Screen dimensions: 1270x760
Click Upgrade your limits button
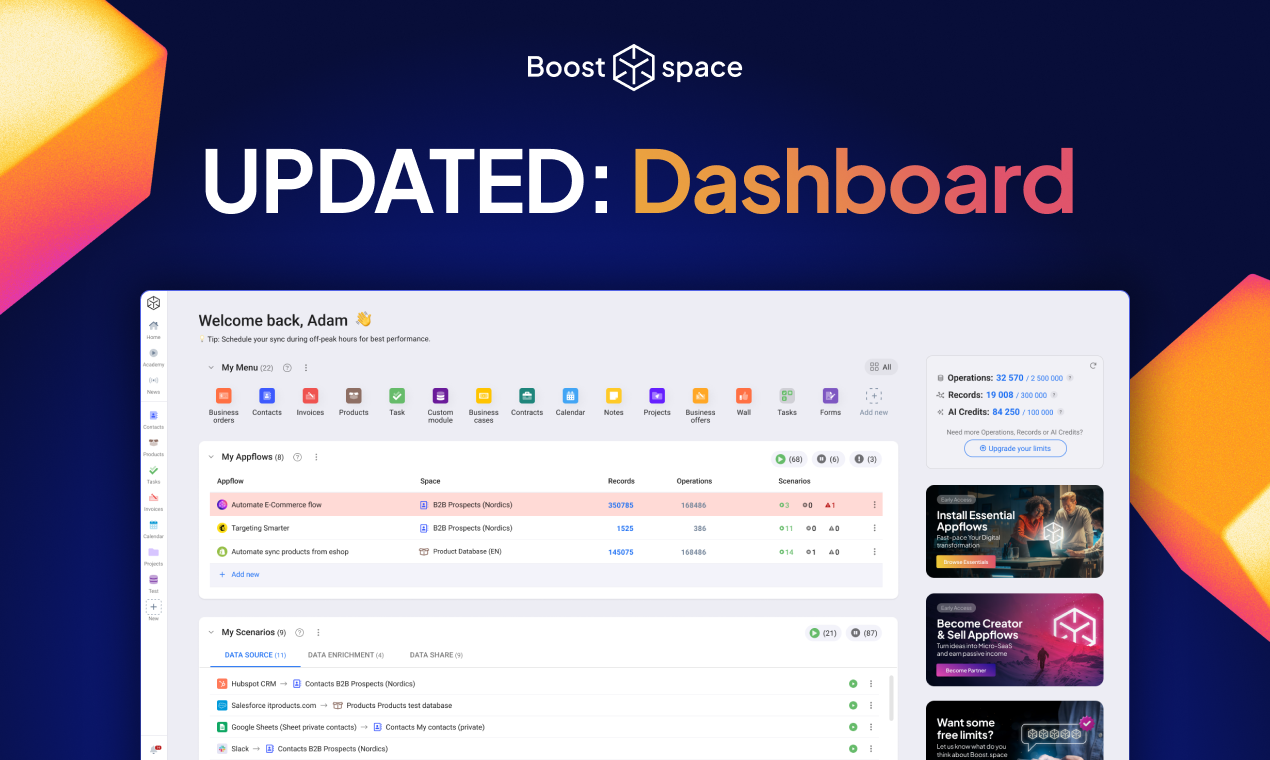pyautogui.click(x=1015, y=448)
